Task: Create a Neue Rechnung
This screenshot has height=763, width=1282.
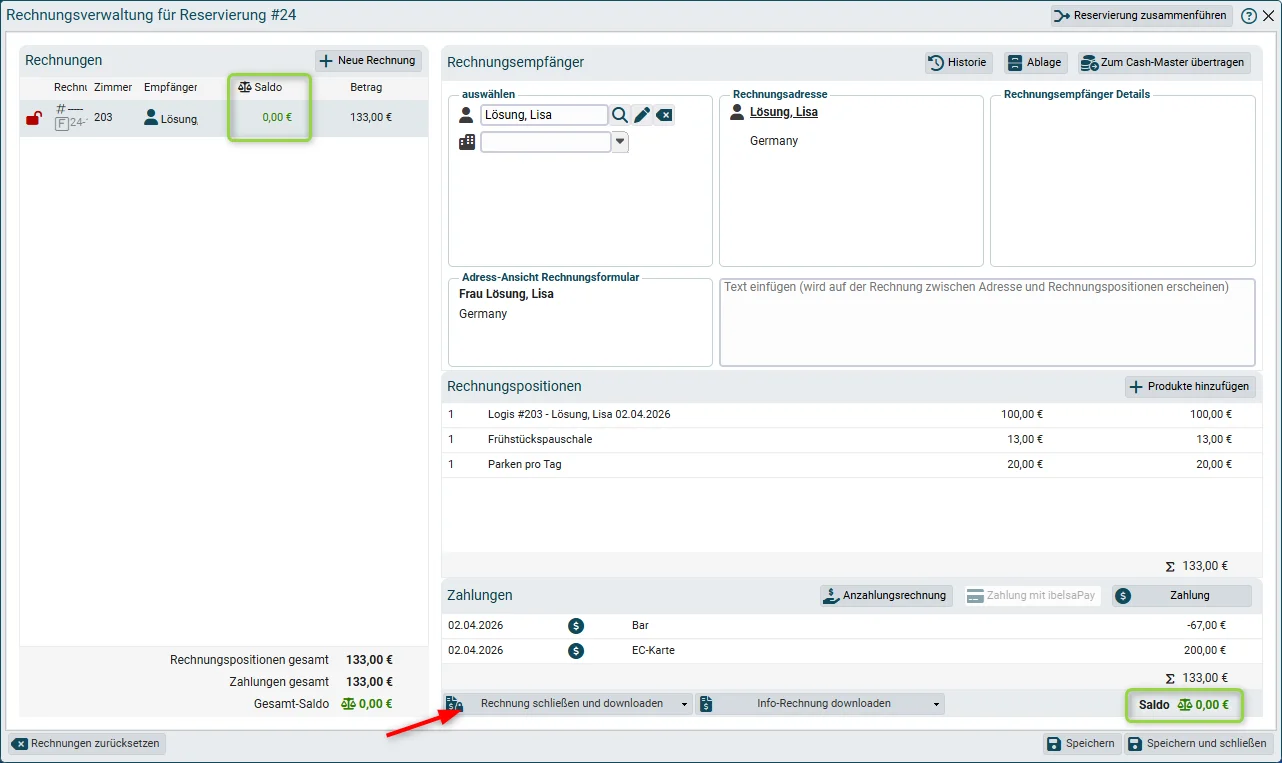Action: point(368,61)
